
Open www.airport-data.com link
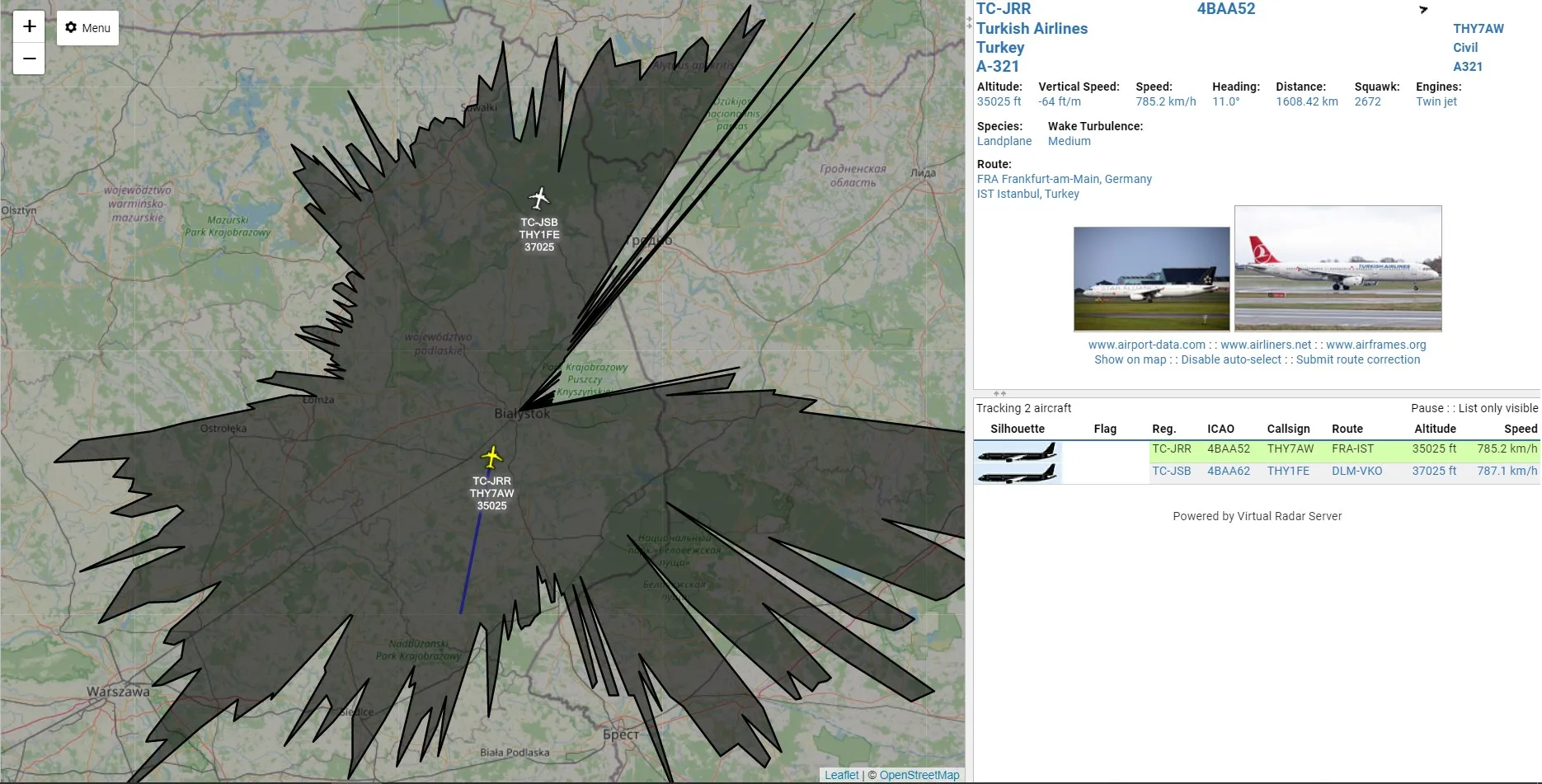[x=1146, y=345]
